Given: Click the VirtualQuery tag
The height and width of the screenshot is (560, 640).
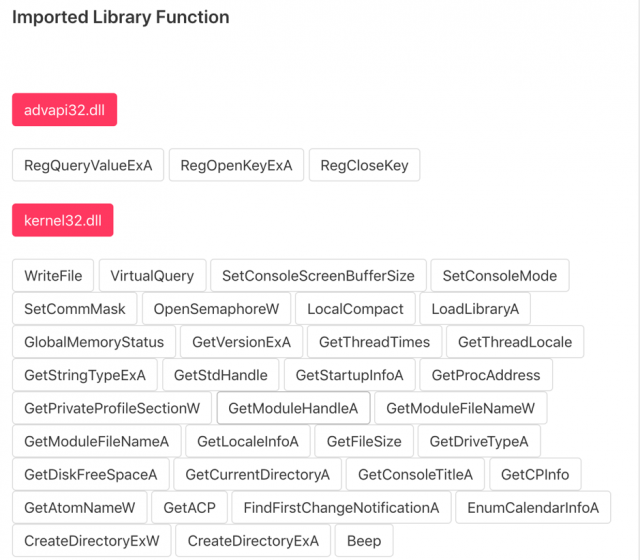Looking at the screenshot, I should coord(152,276).
